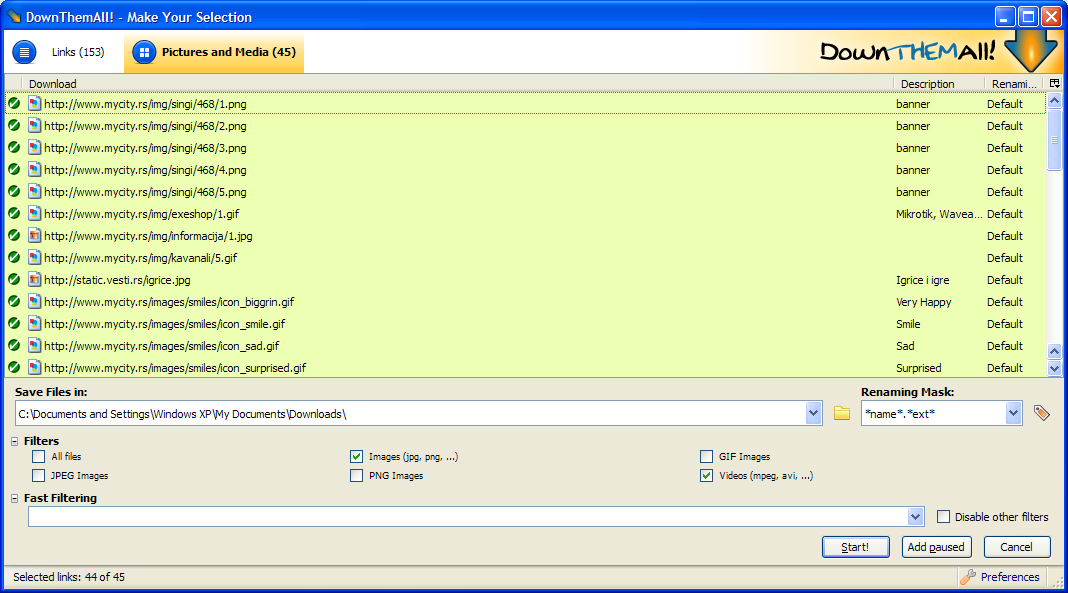Click the Preferences wrench icon

(968, 577)
